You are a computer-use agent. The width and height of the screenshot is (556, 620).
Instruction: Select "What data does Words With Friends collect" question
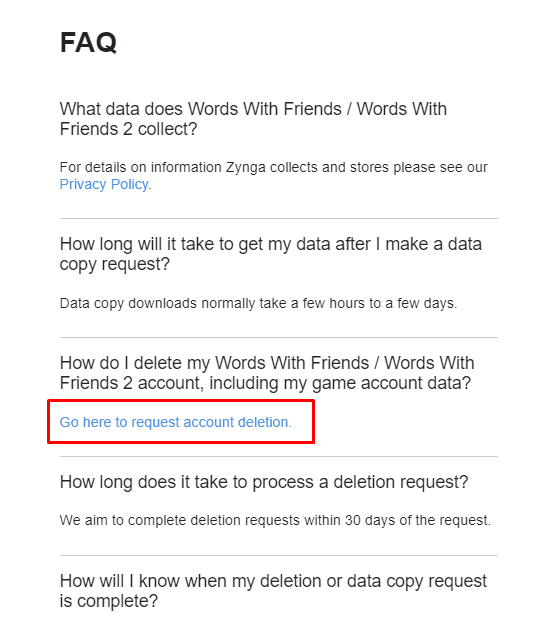[x=253, y=119]
